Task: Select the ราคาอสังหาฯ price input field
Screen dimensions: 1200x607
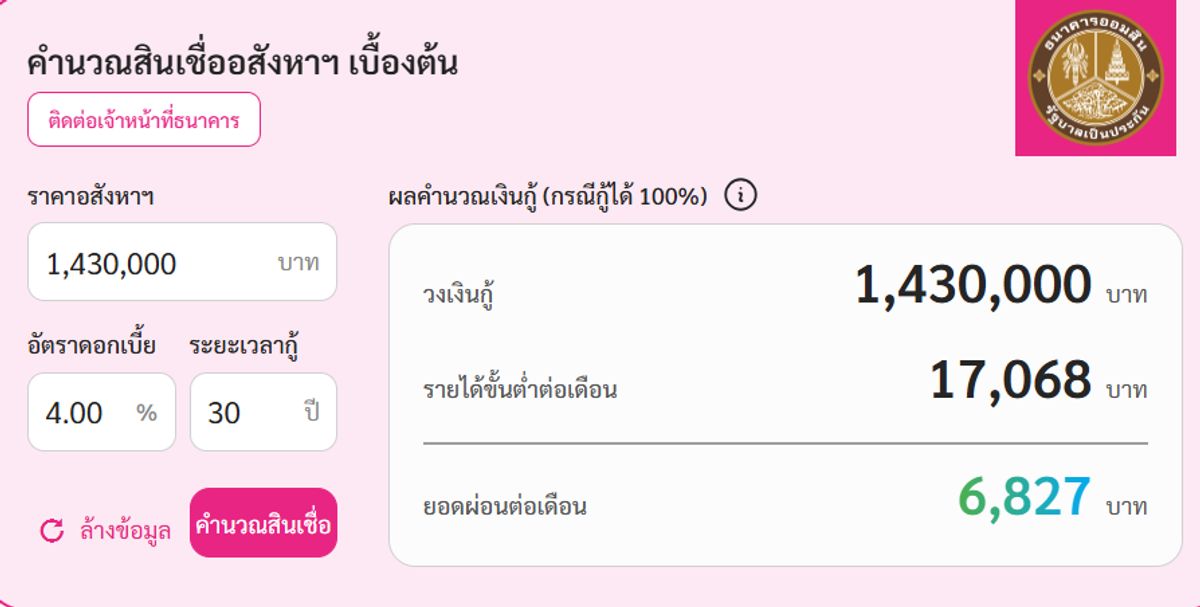Action: [180, 262]
